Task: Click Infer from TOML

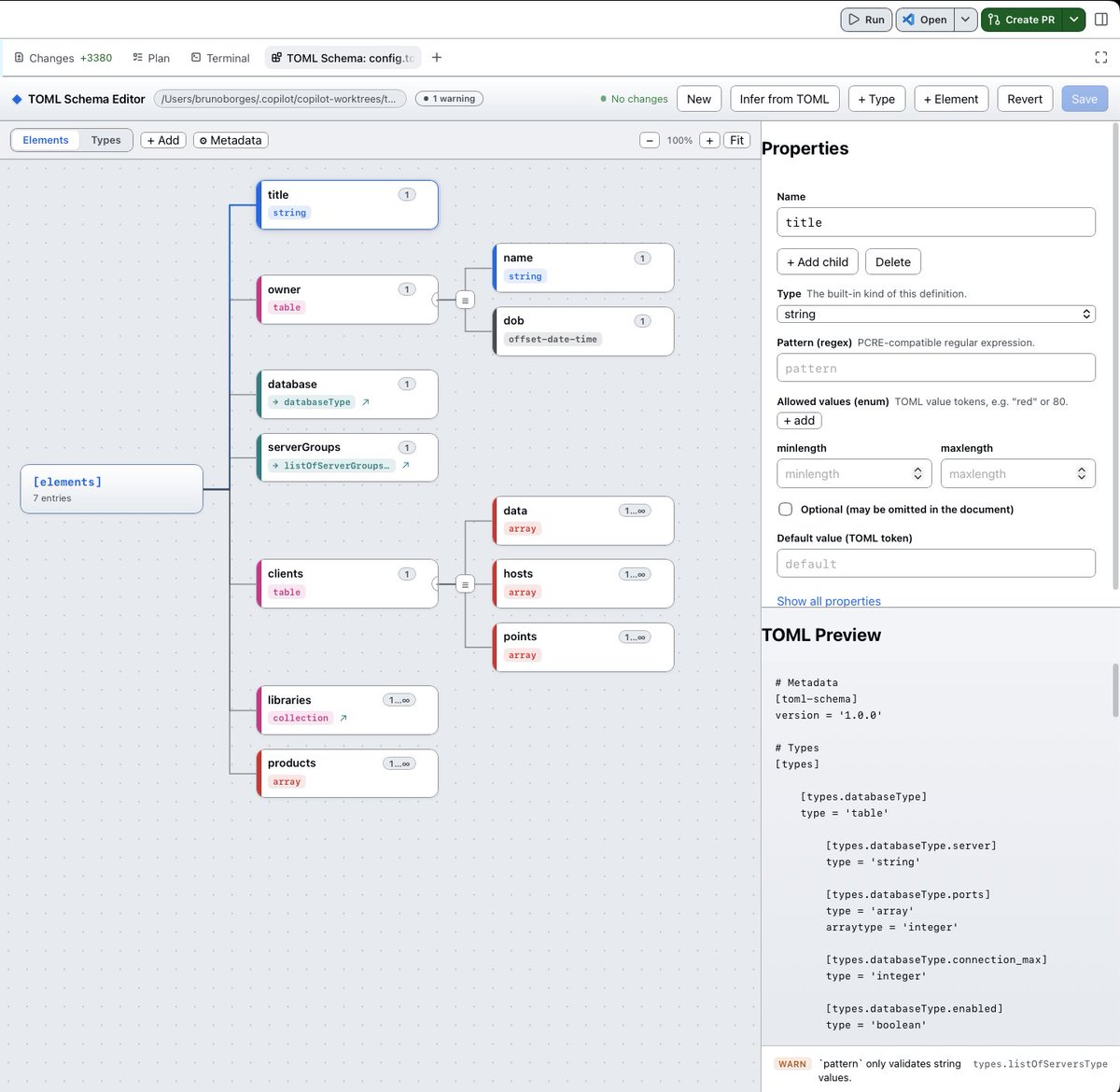Action: click(784, 99)
